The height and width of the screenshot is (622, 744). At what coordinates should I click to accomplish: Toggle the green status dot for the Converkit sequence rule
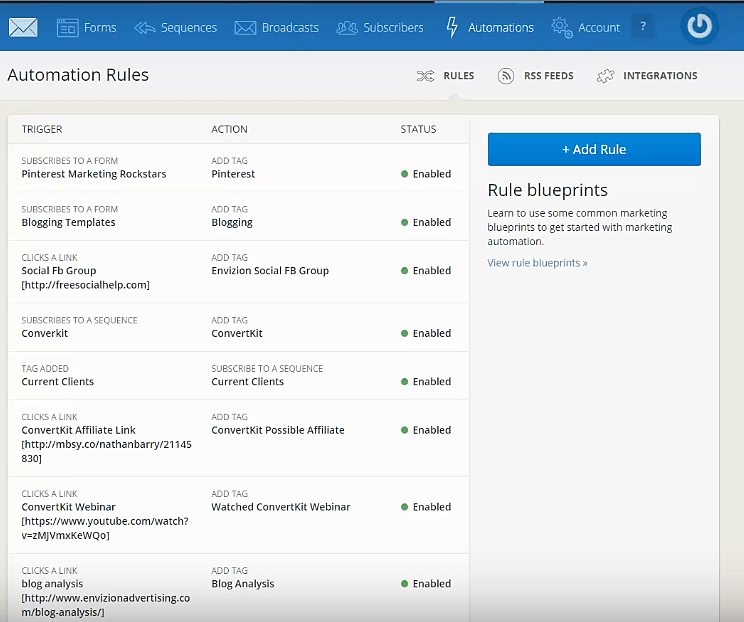[x=404, y=334]
